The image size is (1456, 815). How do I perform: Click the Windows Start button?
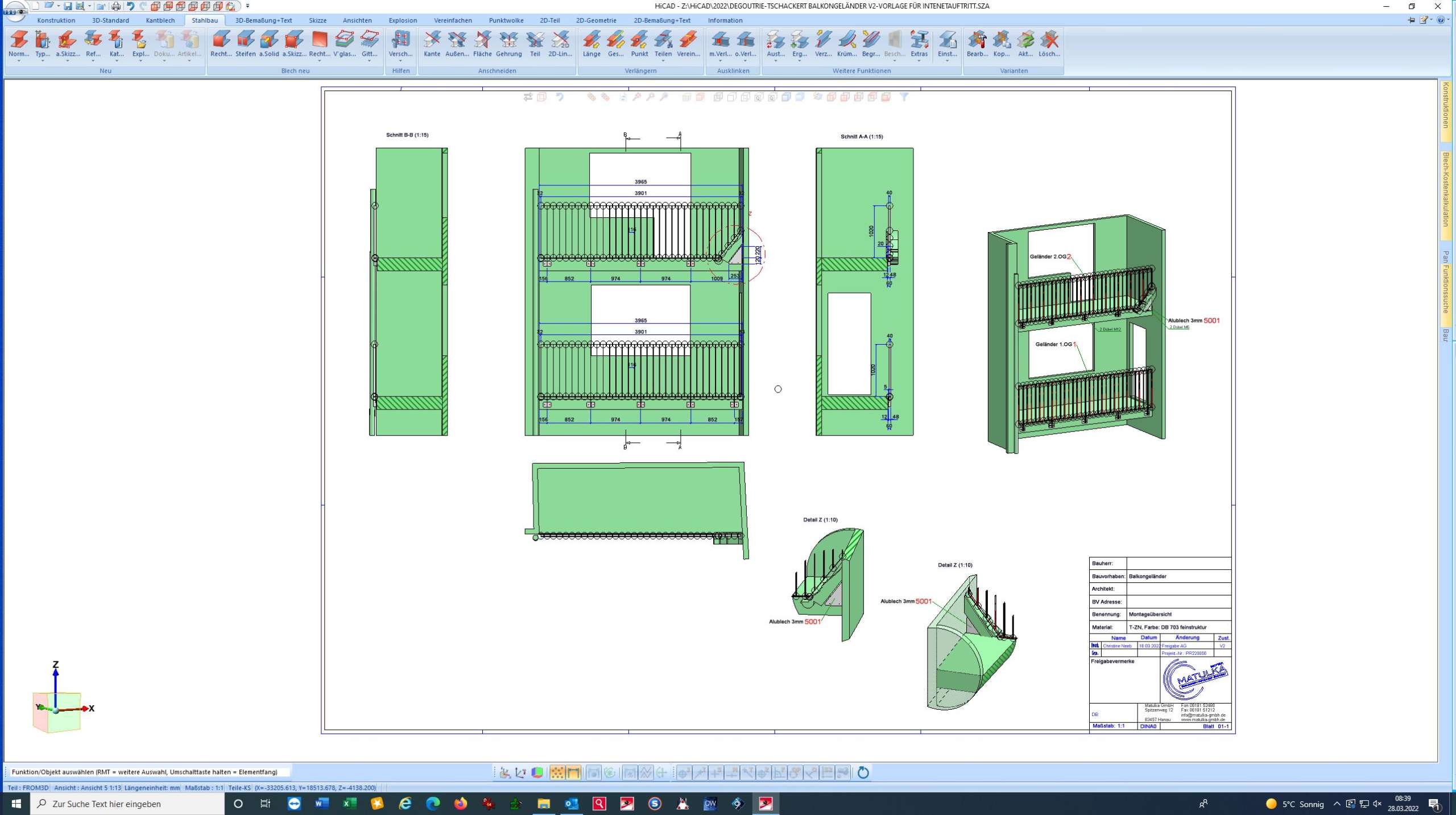tap(15, 804)
